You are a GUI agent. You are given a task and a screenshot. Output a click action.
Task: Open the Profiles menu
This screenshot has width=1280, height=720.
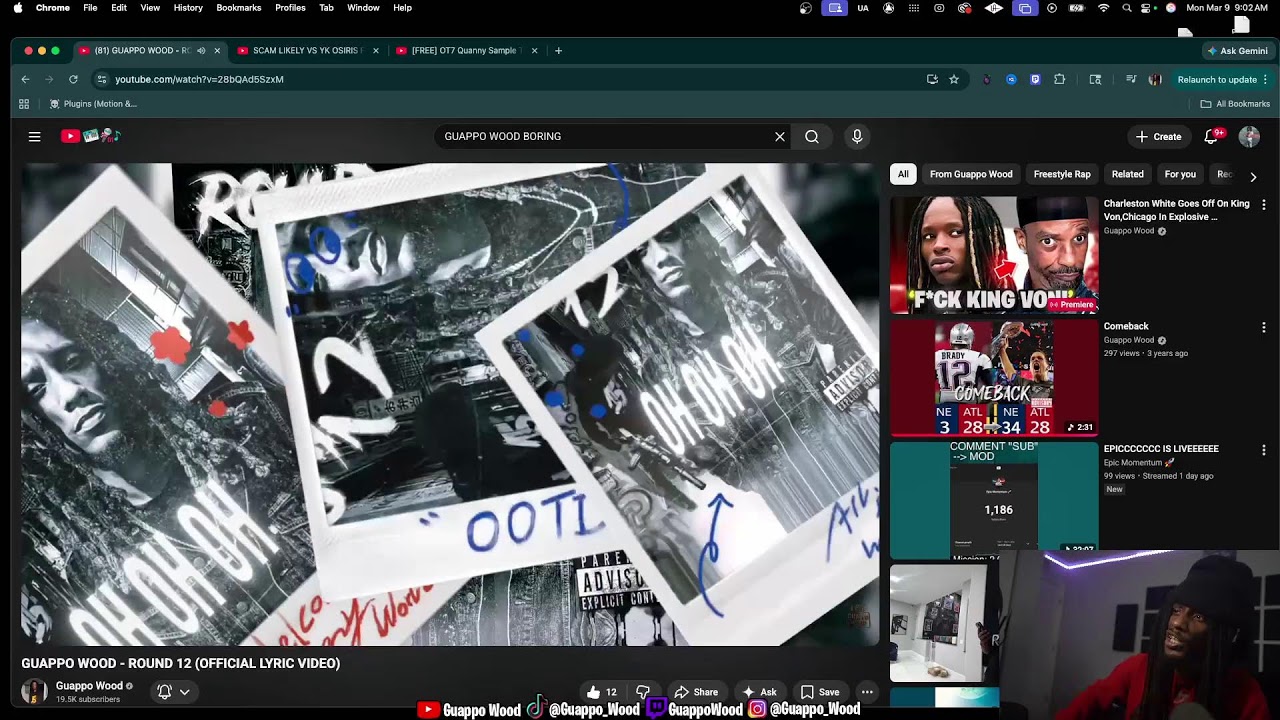coord(290,8)
